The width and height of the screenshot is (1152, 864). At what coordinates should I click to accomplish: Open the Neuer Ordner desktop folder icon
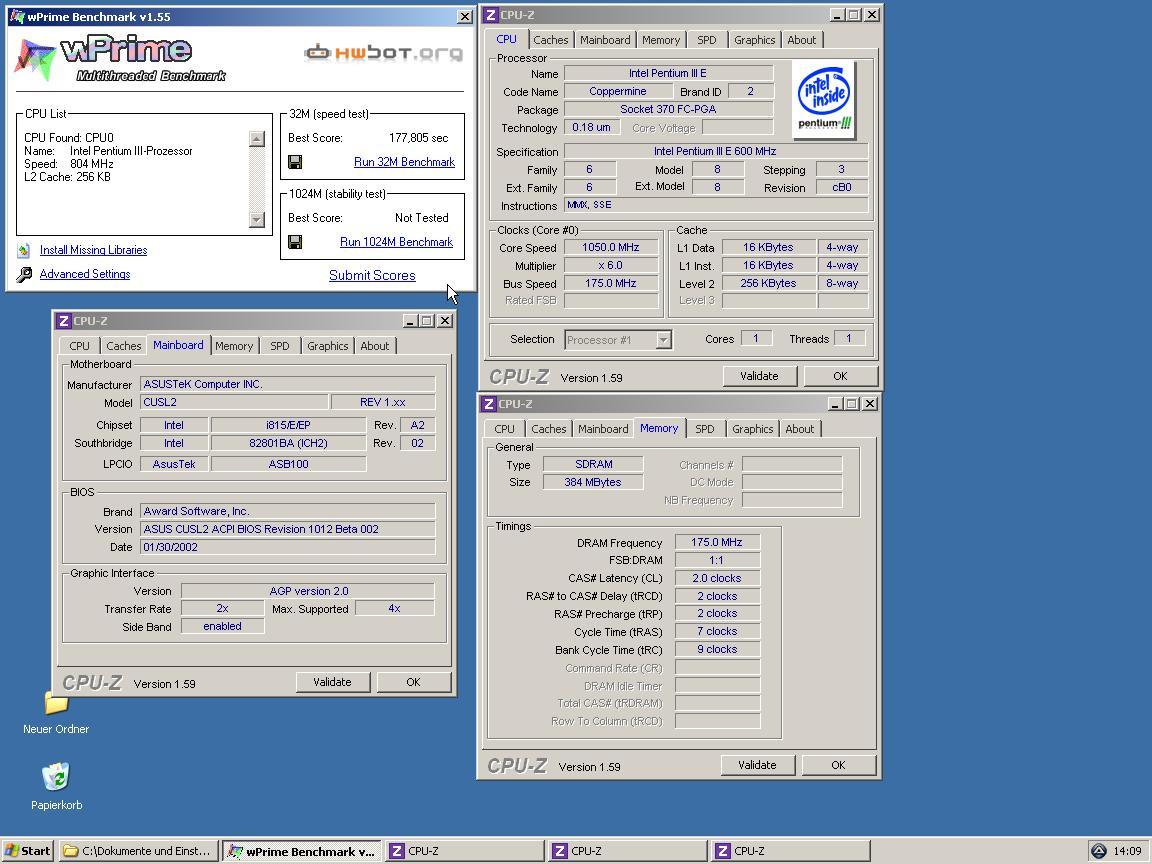click(x=56, y=704)
